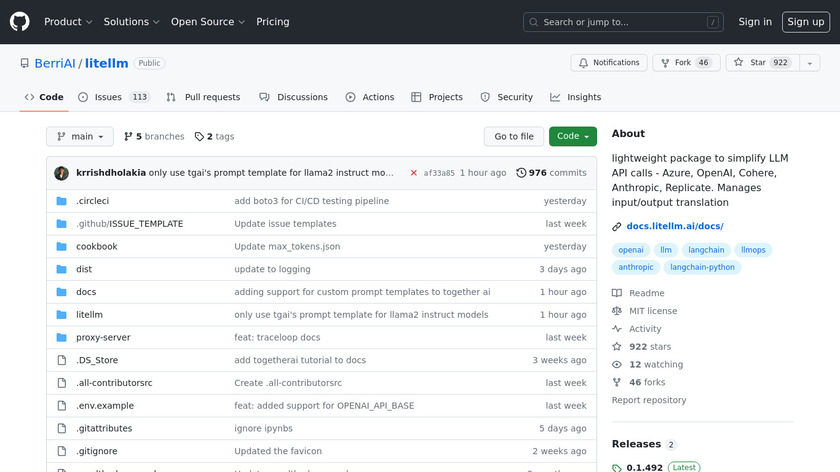Screen dimensions: 840x472
Task: Click the anthropic topic tag
Action: [x=636, y=267]
